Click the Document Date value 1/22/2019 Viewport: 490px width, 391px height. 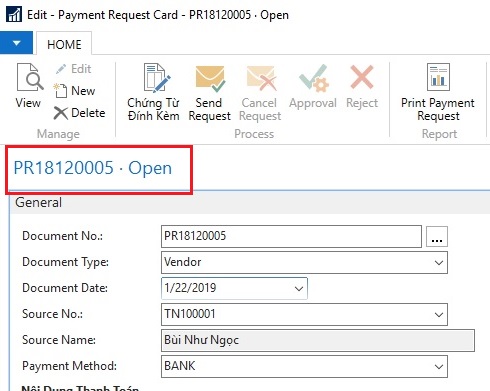click(x=190, y=288)
